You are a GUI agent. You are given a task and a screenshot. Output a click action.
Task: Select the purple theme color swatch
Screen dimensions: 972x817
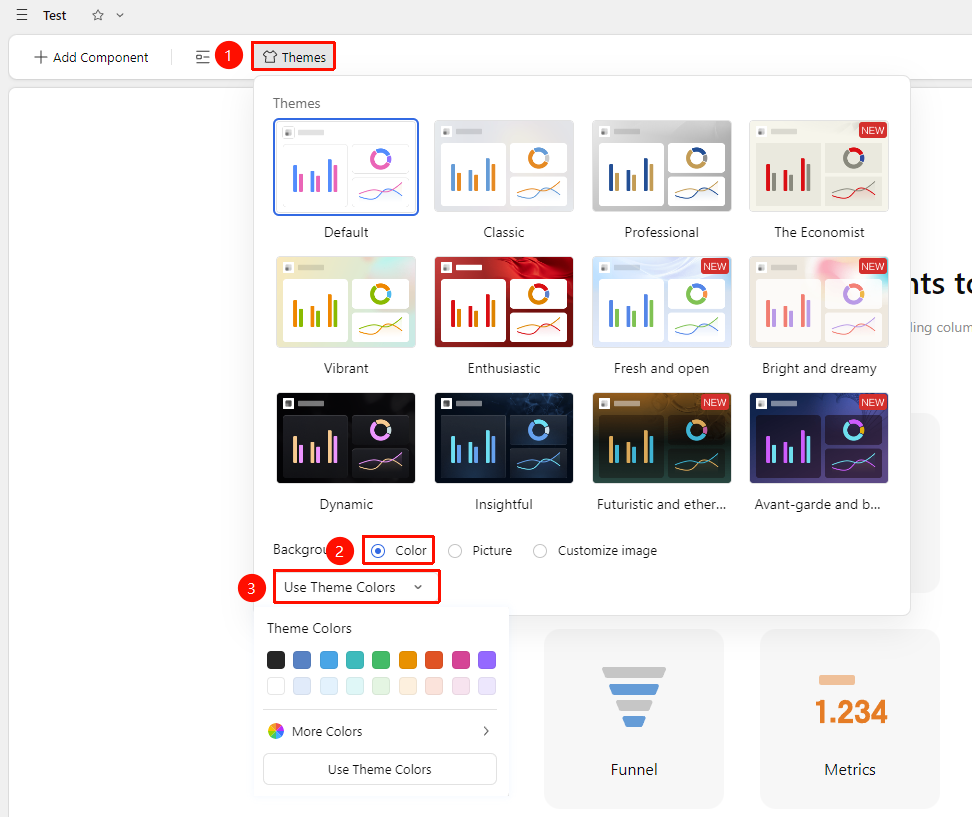point(487,660)
